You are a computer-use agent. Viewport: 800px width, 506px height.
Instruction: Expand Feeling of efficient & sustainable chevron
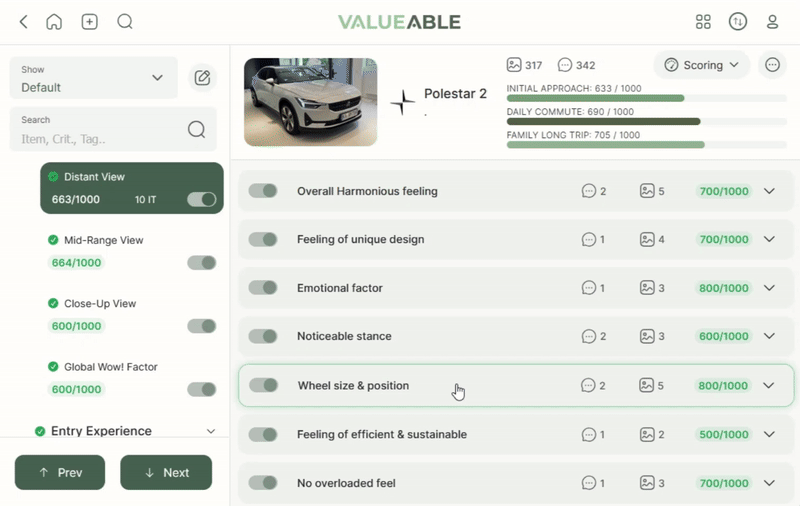pos(769,434)
